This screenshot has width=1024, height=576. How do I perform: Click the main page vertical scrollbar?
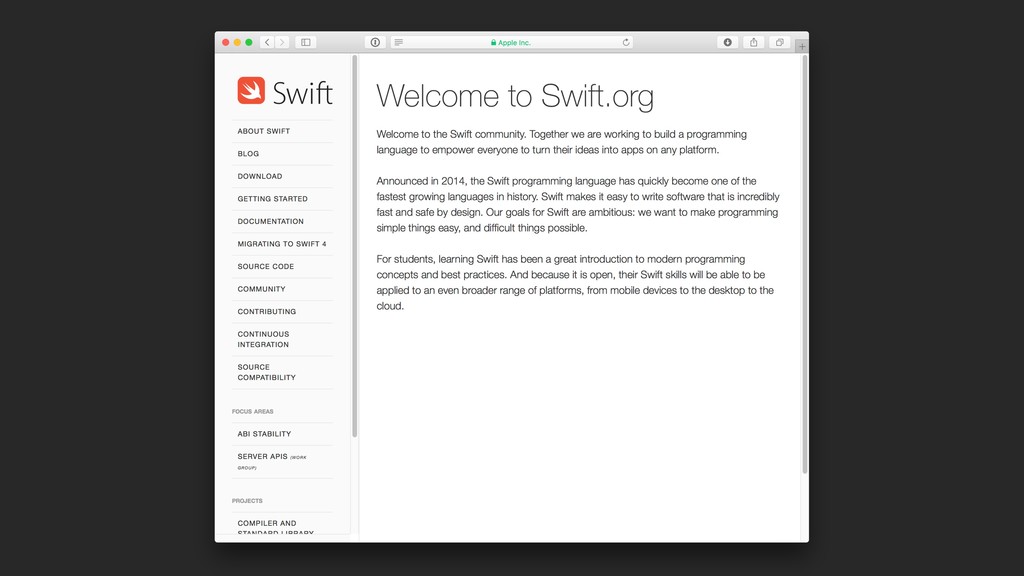pyautogui.click(x=805, y=264)
